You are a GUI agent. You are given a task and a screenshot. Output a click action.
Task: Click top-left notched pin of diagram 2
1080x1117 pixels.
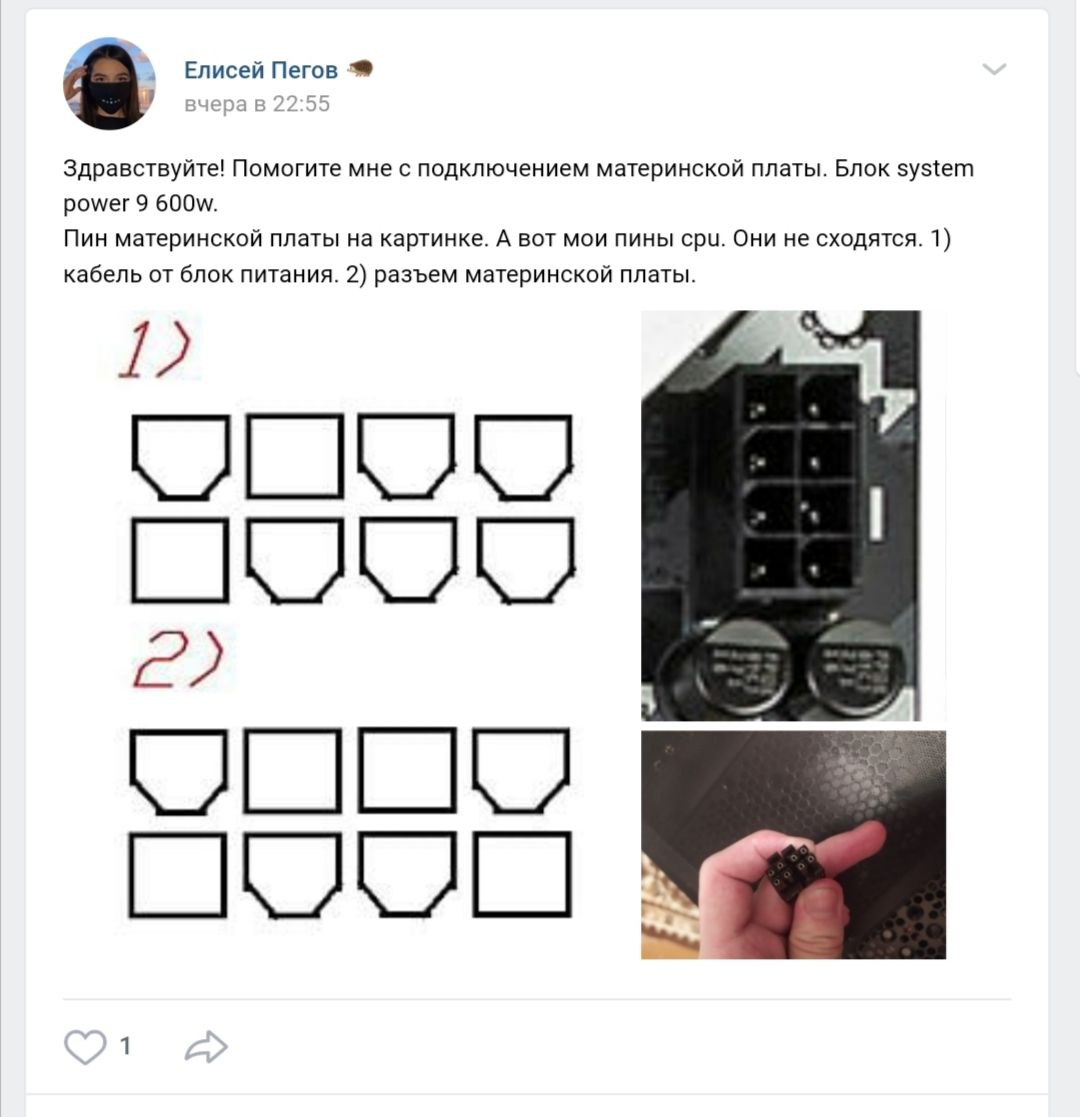[179, 771]
